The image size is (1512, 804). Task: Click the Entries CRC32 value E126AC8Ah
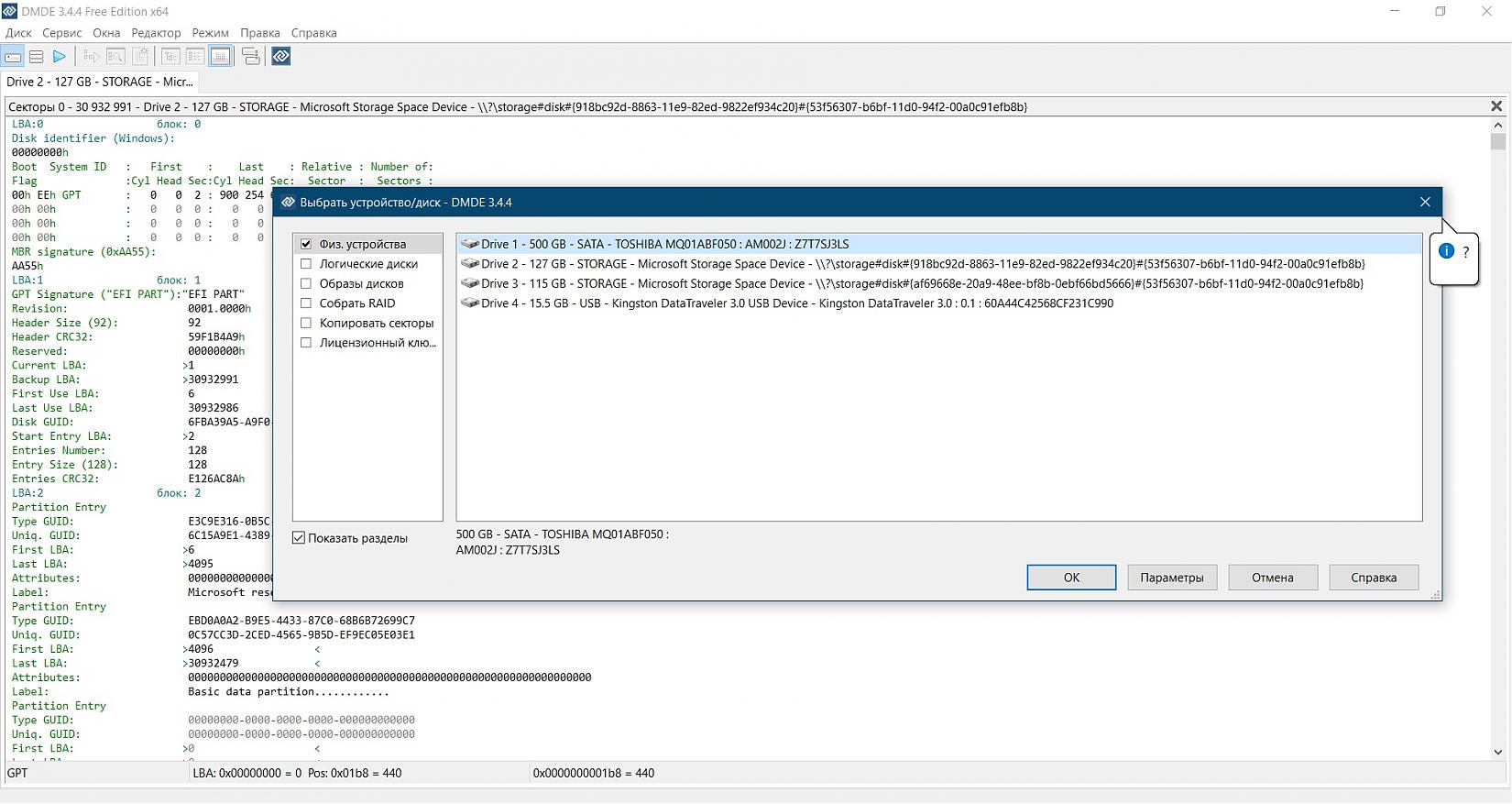pos(216,479)
